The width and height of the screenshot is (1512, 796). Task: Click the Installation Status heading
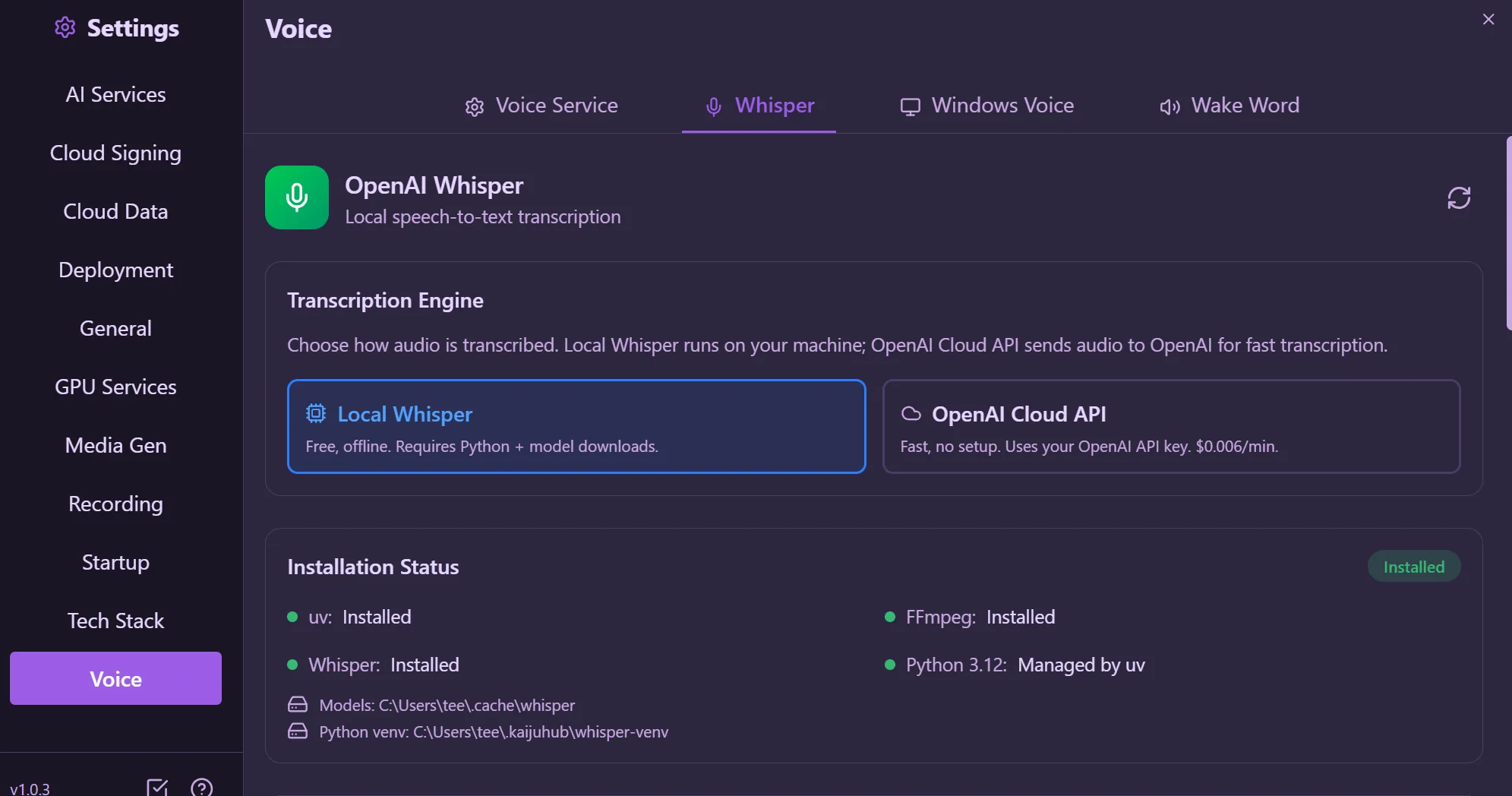373,567
